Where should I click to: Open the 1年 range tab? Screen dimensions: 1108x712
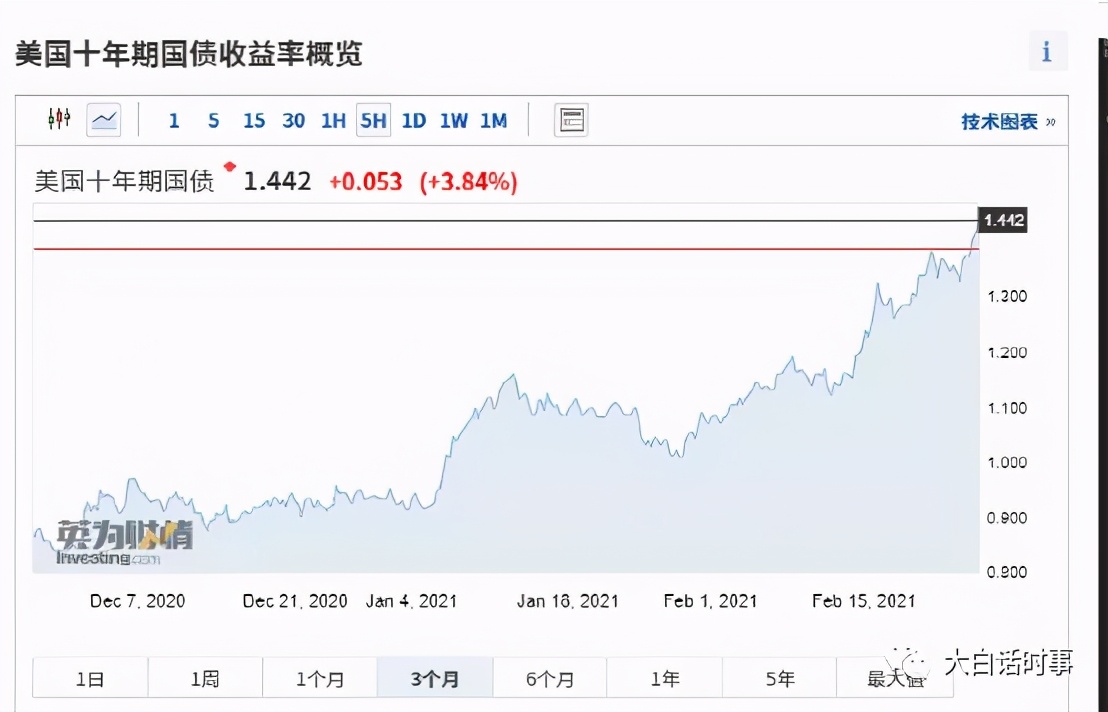coord(664,677)
